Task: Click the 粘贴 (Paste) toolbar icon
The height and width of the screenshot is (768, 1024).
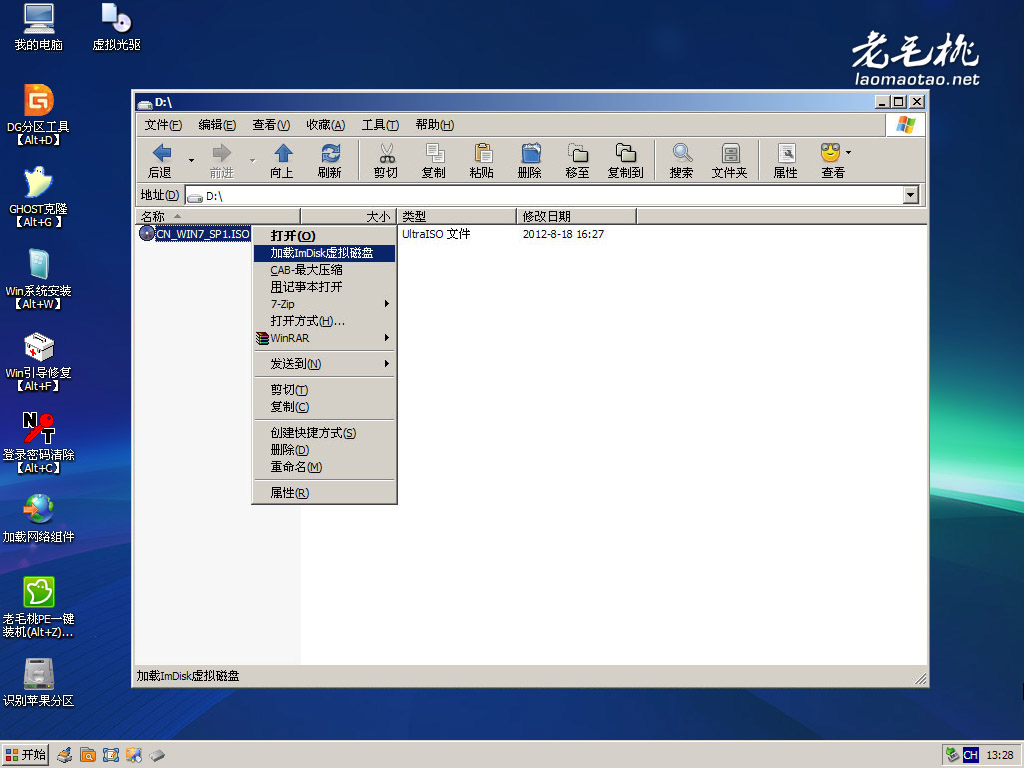Action: (482, 161)
